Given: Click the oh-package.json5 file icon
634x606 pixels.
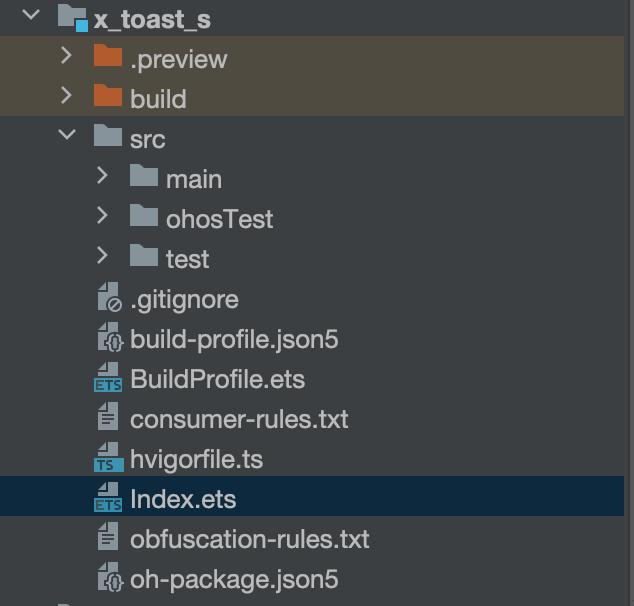Looking at the screenshot, I should coord(108,578).
